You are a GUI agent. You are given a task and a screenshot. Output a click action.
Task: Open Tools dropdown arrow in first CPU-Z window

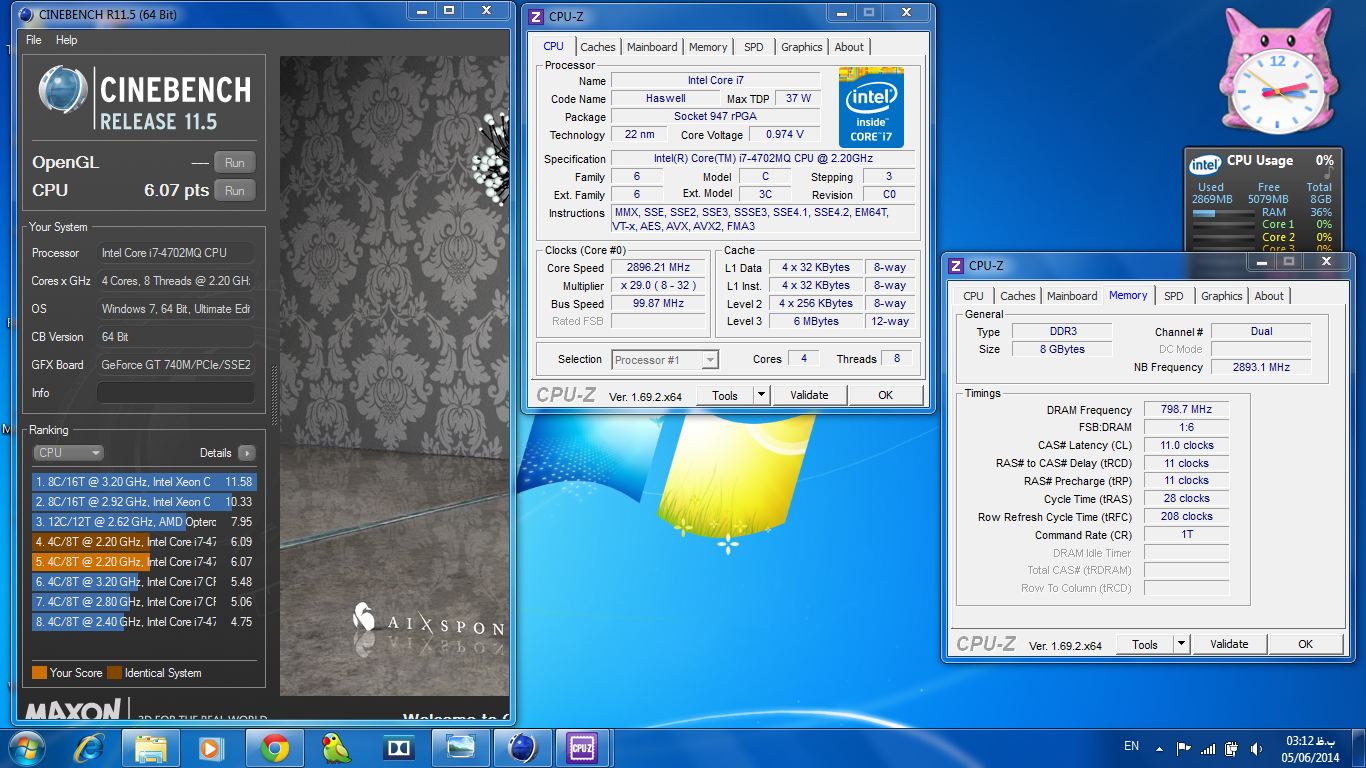coord(761,395)
